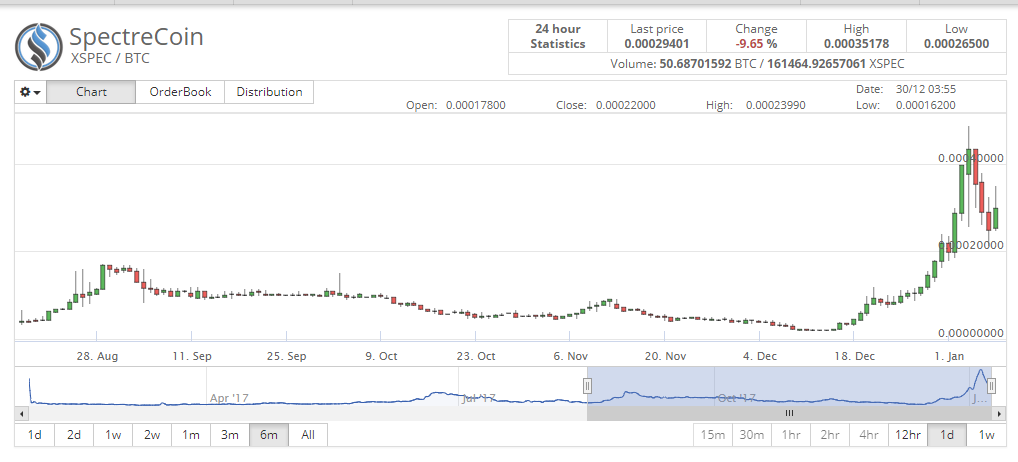Click the 9. Oct axis label
Viewport: 1018px width, 462px height.
pos(381,356)
